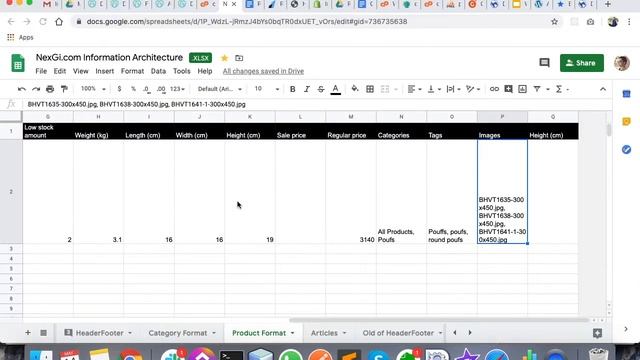This screenshot has height=360, width=640.
Task: Select column P header
Action: pos(502,117)
